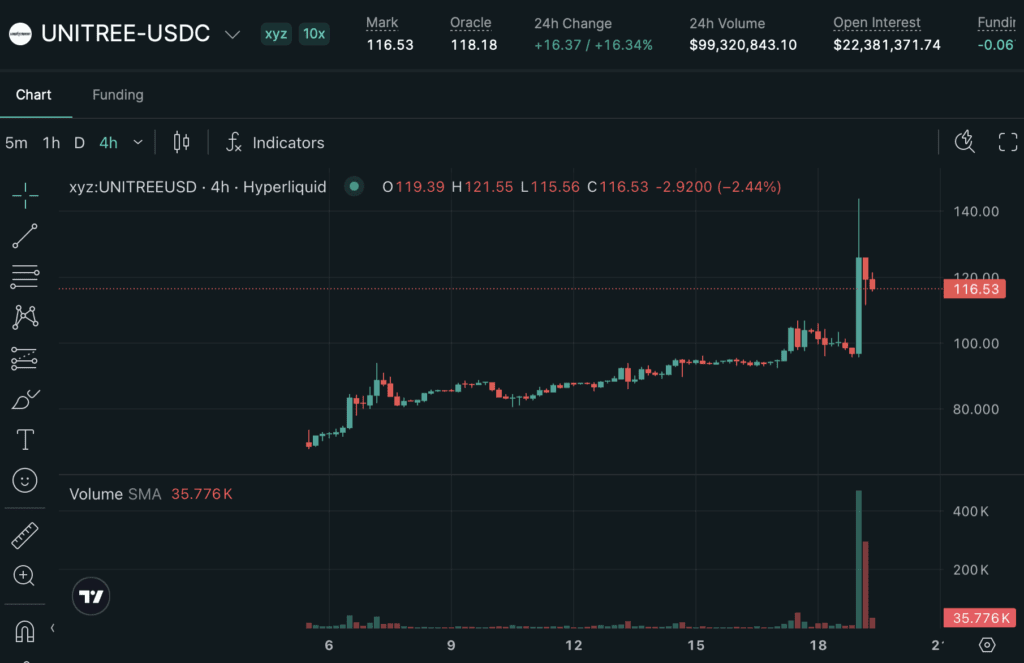Click the 80.000 price axis label
This screenshot has height=663, width=1024.
pyautogui.click(x=976, y=410)
